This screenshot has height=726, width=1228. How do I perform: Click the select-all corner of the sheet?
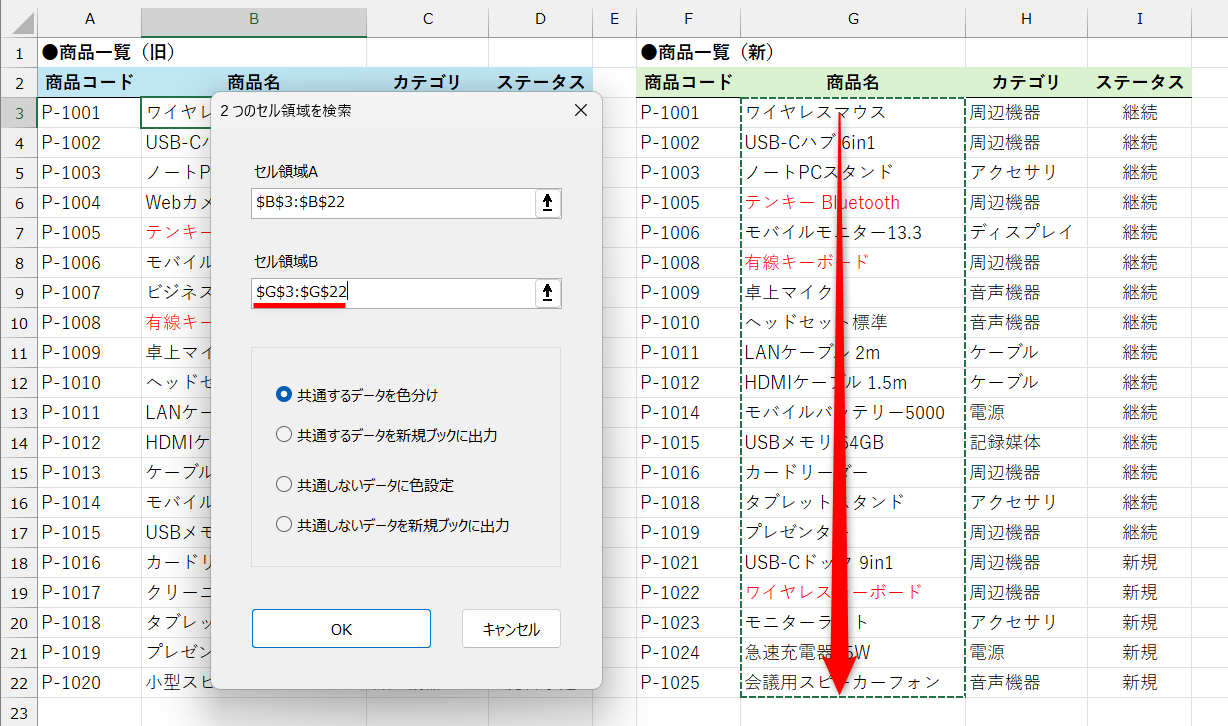pyautogui.click(x=18, y=19)
